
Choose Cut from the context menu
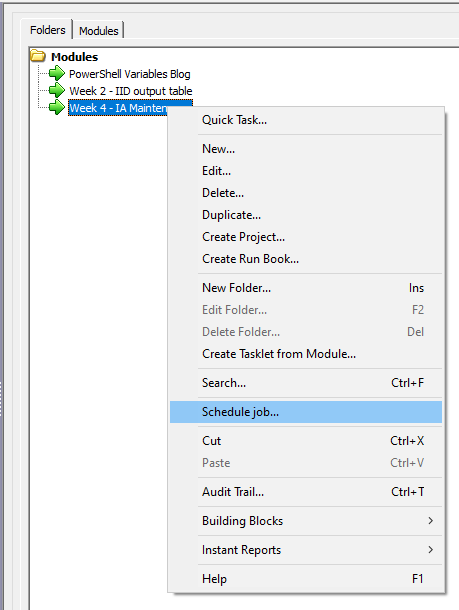[x=306, y=441]
